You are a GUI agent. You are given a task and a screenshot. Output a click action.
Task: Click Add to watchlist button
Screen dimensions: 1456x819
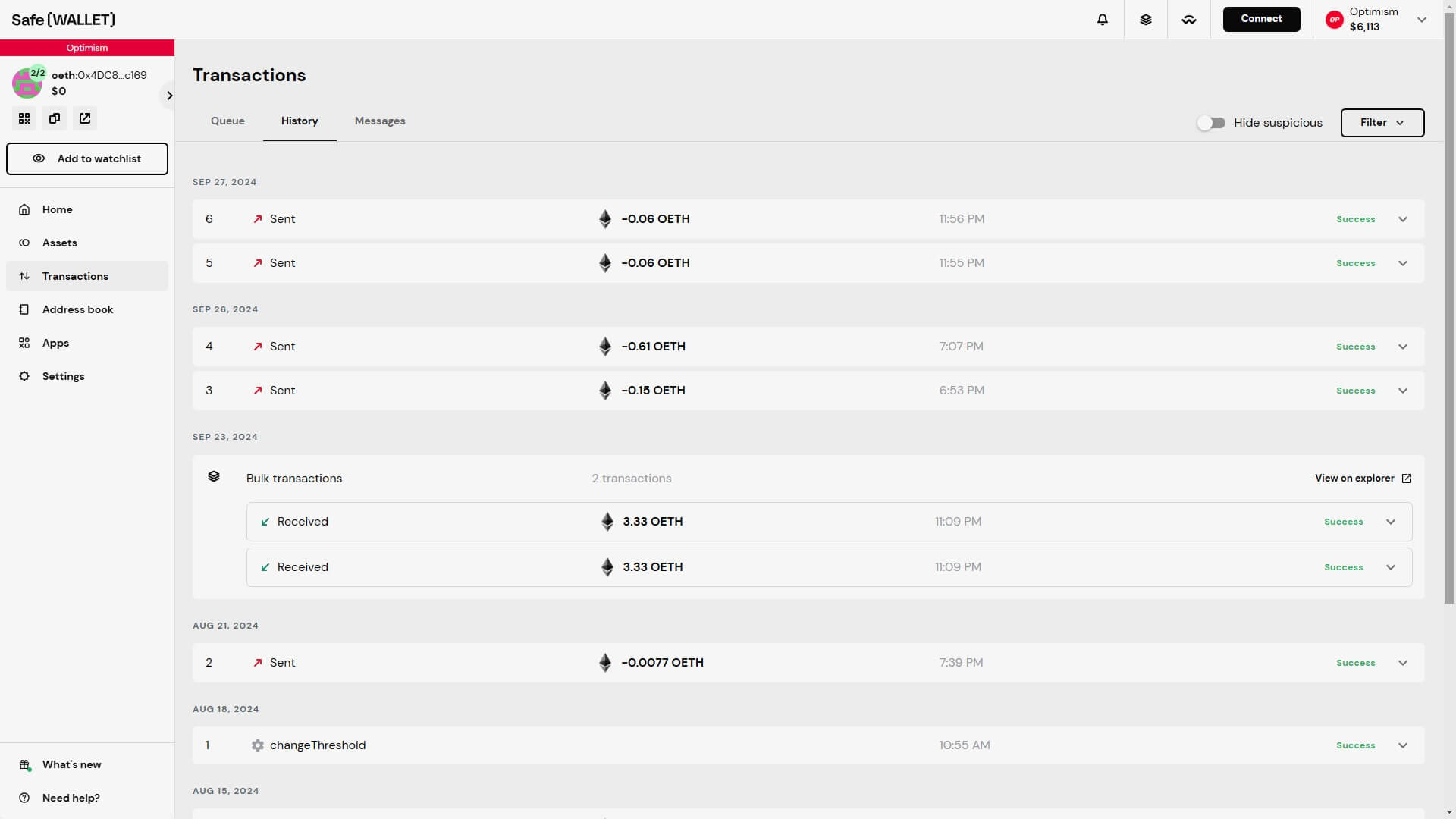point(87,158)
